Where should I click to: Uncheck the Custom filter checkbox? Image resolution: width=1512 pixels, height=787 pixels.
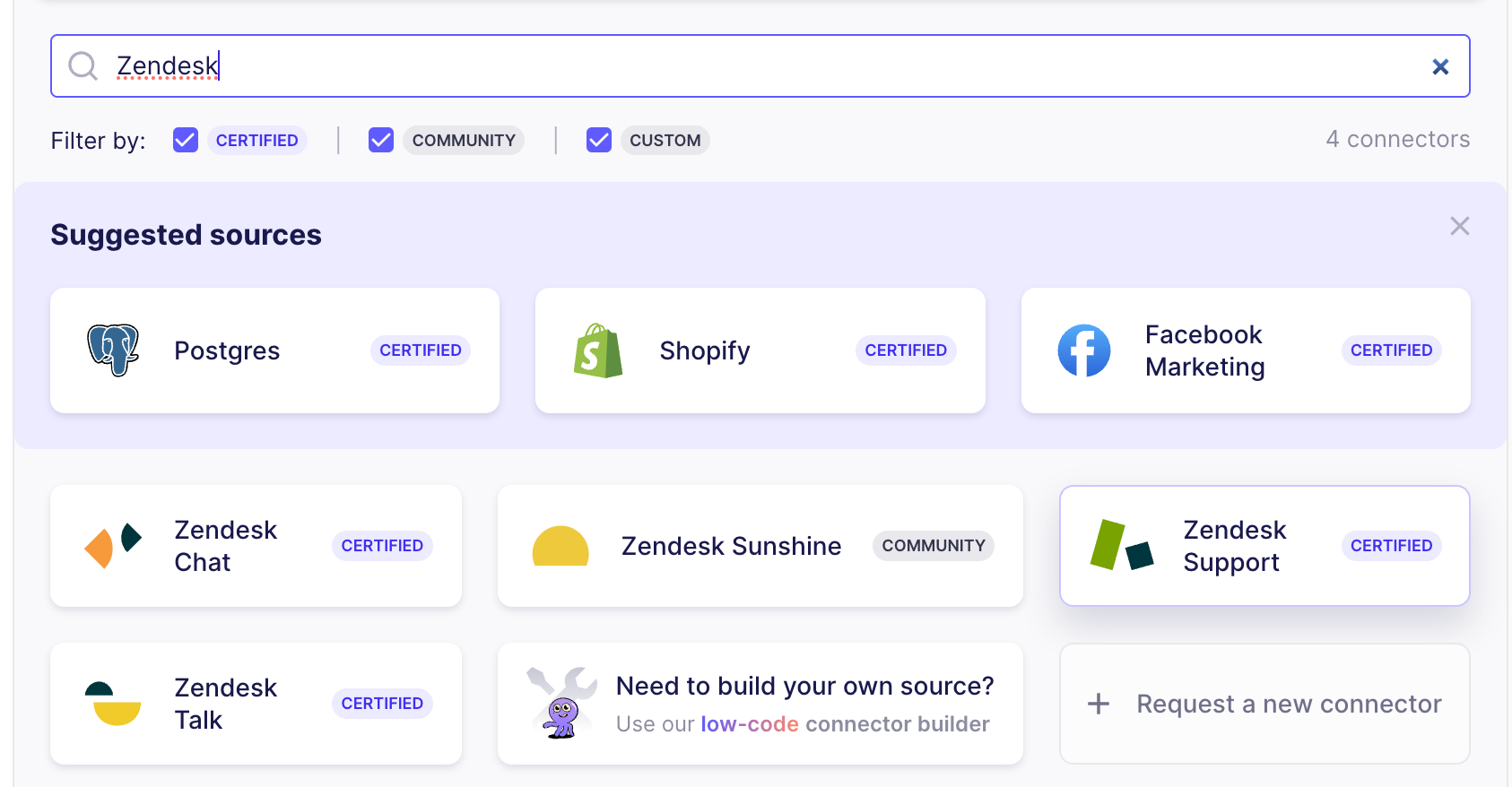click(x=599, y=140)
